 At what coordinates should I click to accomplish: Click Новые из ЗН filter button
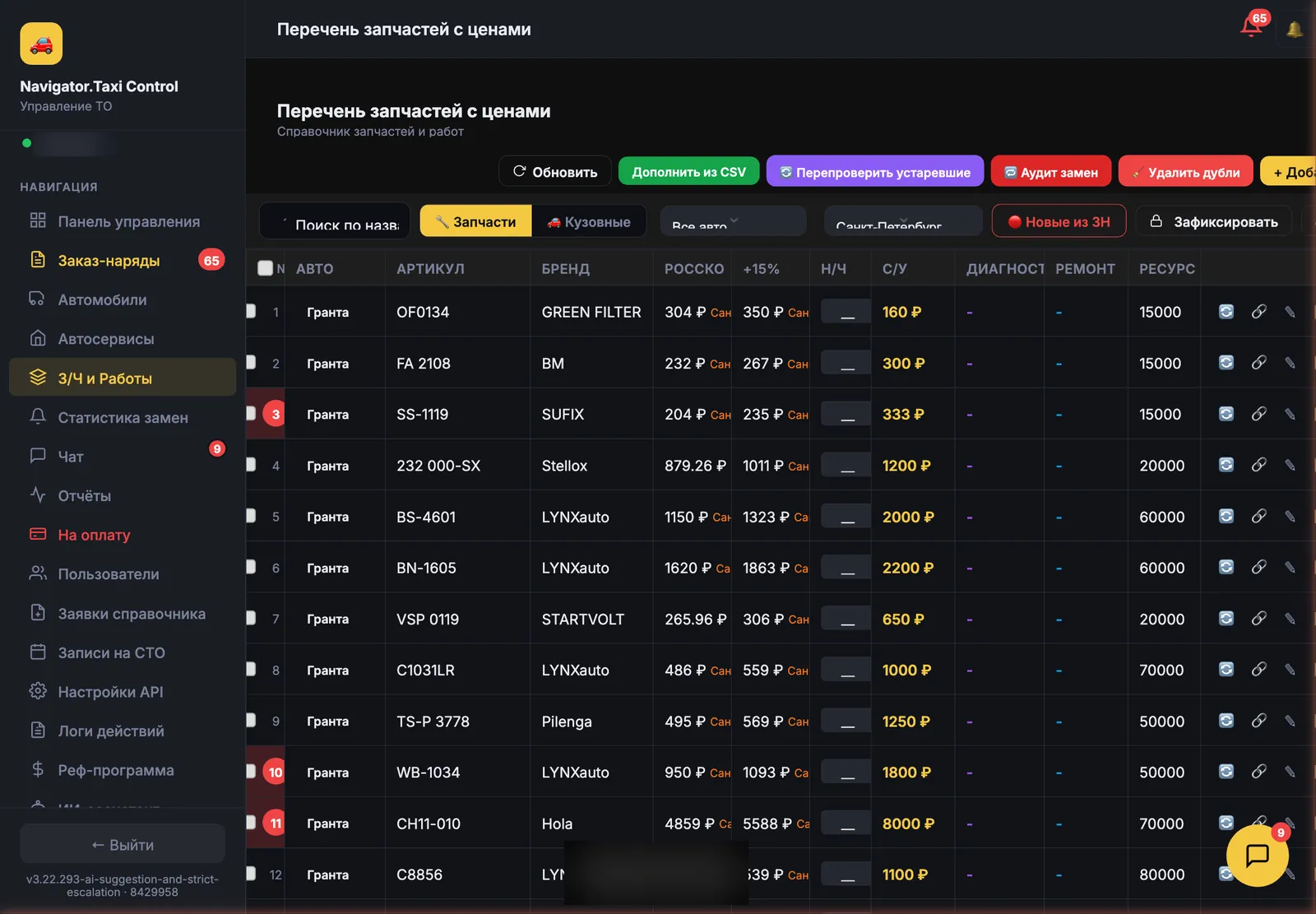(x=1059, y=221)
